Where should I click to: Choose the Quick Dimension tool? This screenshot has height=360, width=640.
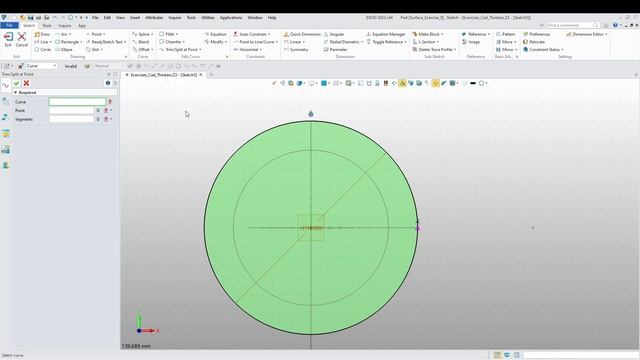point(302,34)
